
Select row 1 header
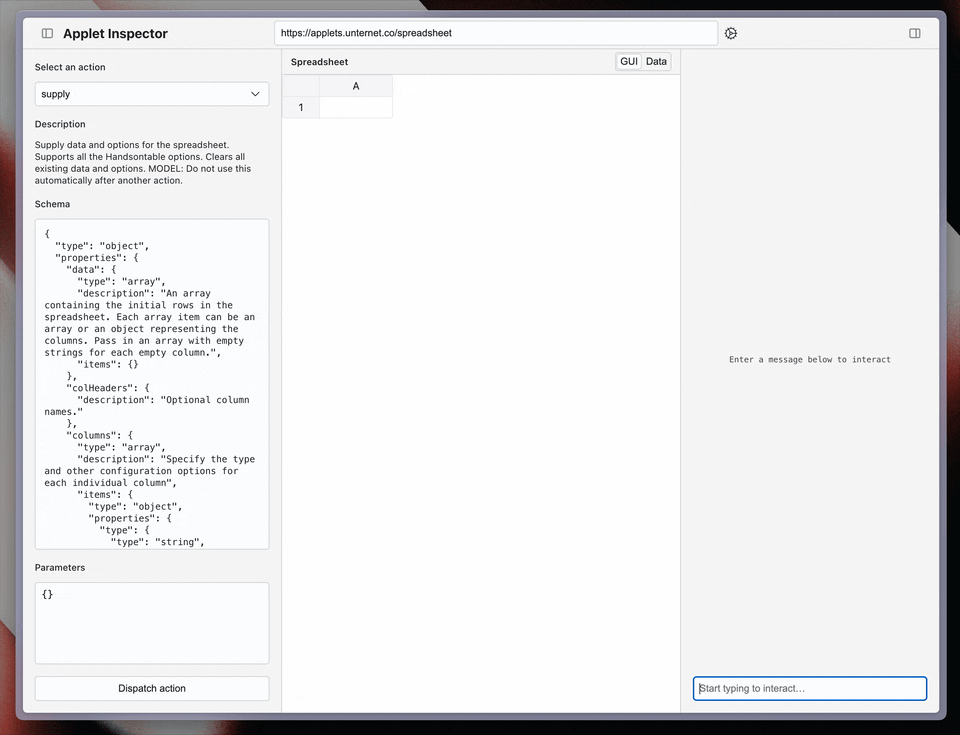301,107
